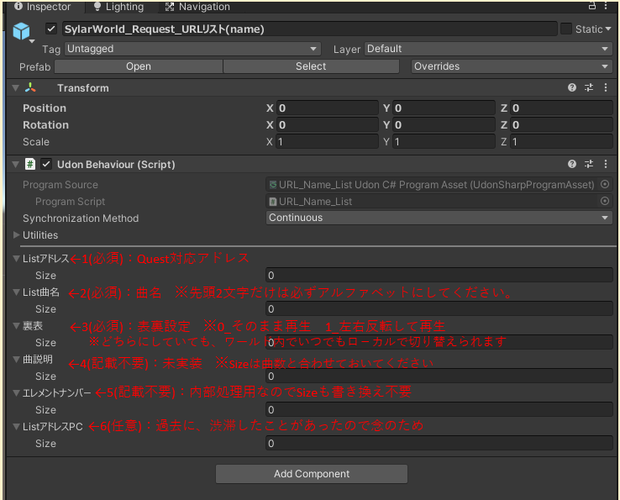
Task: Open the Layer dropdown showing Default
Action: tap(488, 49)
